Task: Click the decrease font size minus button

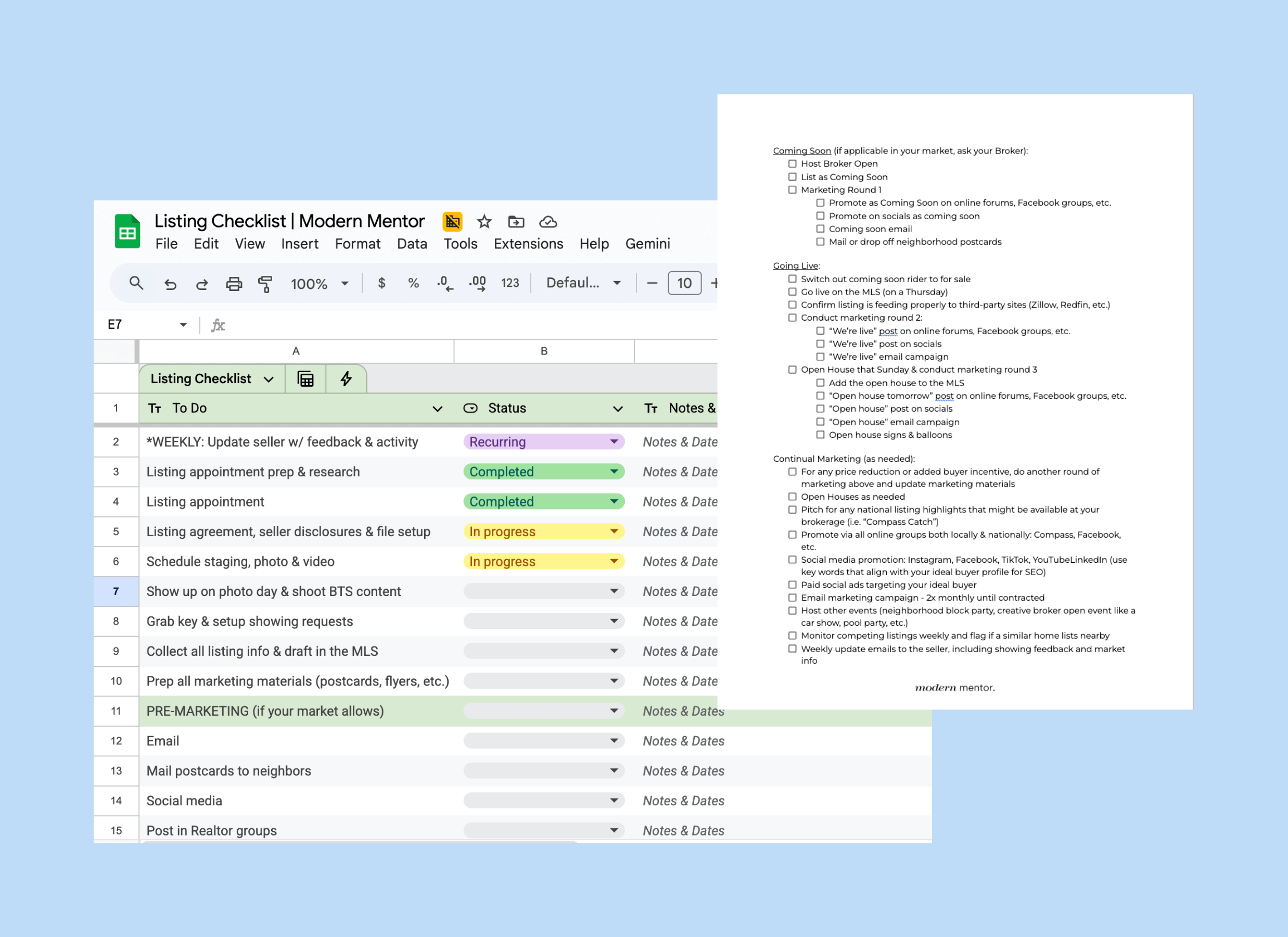Action: coord(652,283)
